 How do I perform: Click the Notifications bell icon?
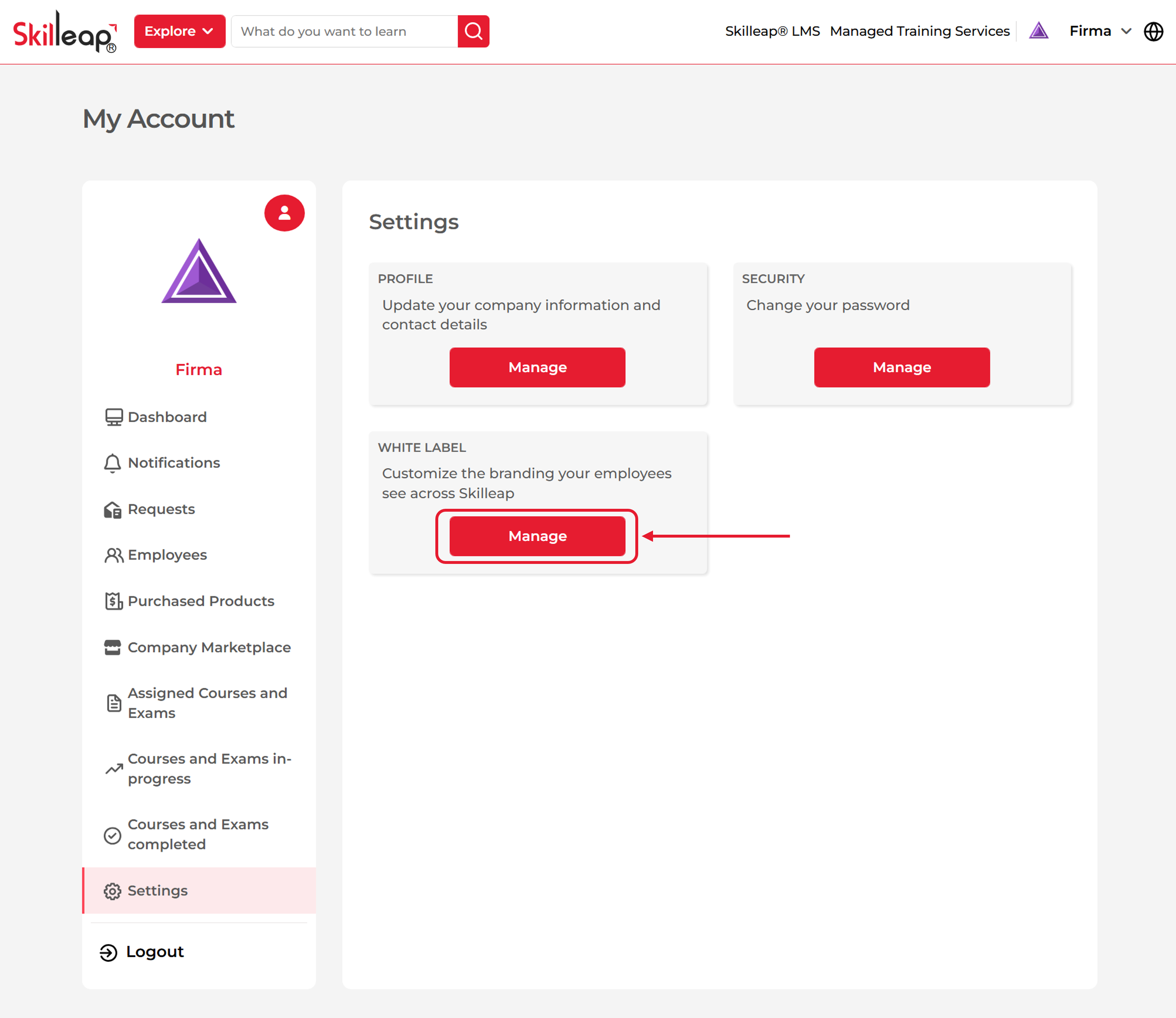pos(113,463)
